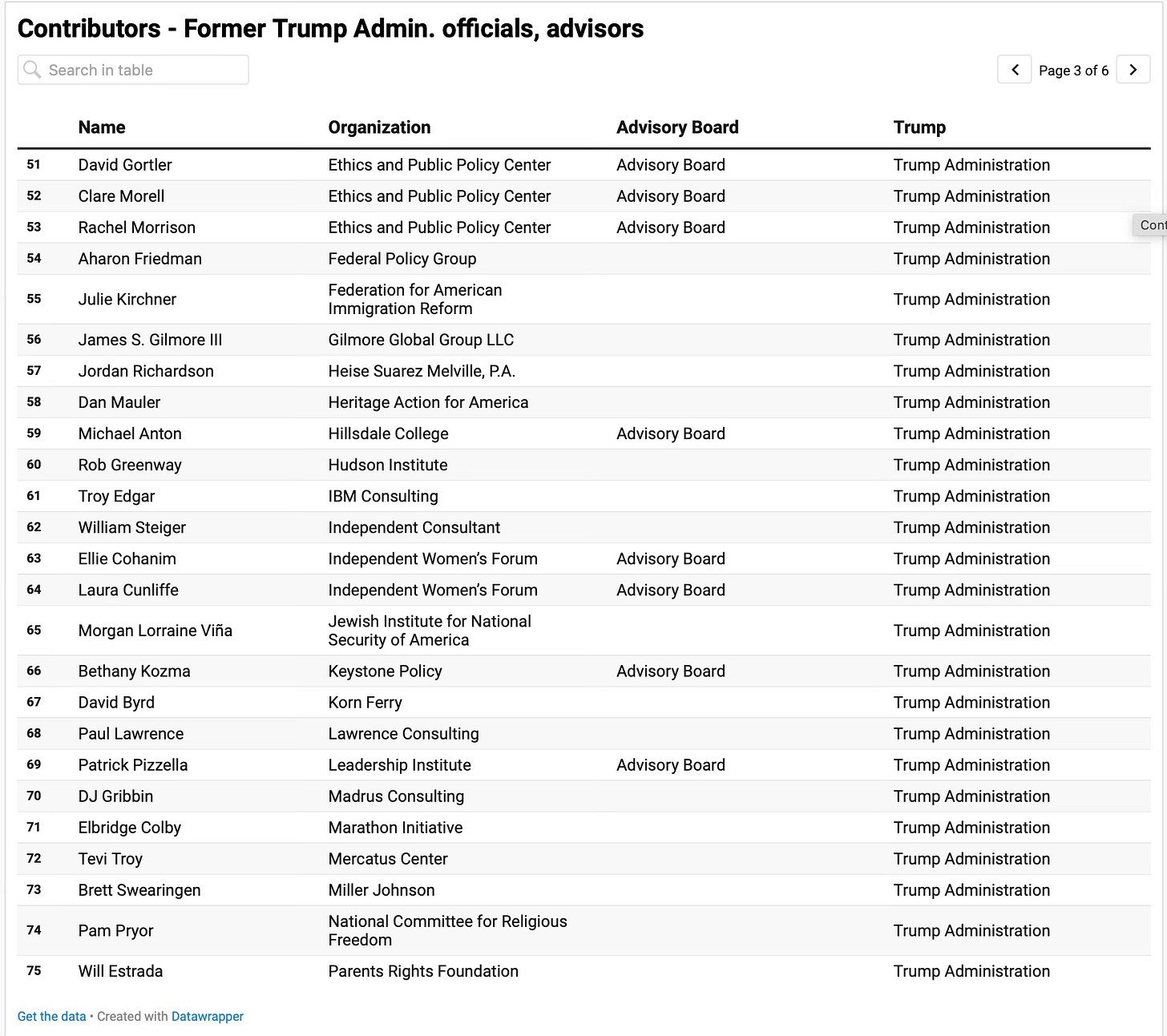Image resolution: width=1167 pixels, height=1036 pixels.
Task: Click row number 51
Action: coord(34,165)
